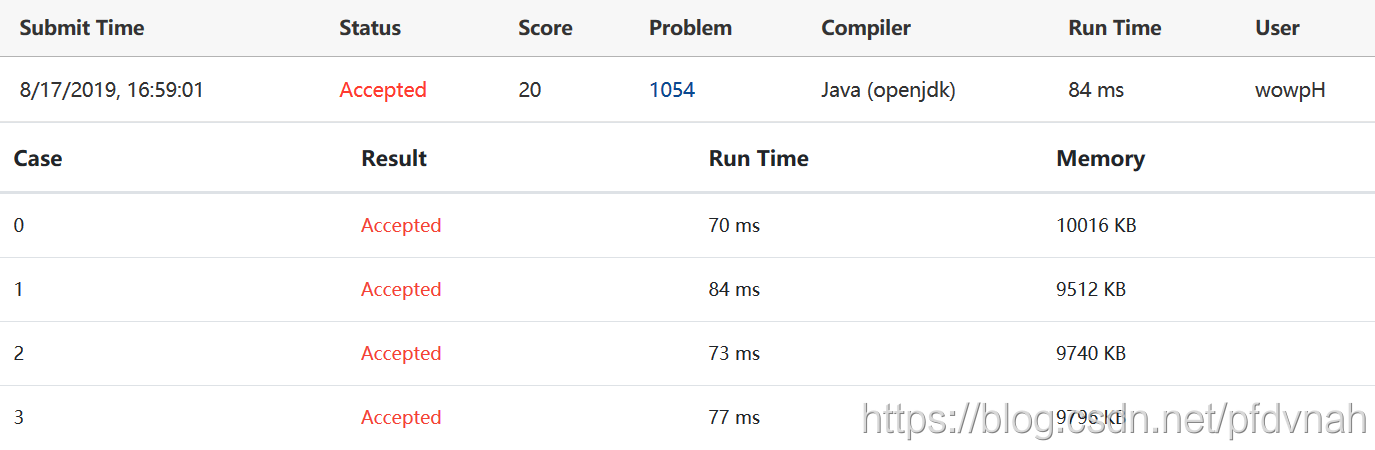Open problem 1054 link
The height and width of the screenshot is (450, 1375).
click(672, 90)
